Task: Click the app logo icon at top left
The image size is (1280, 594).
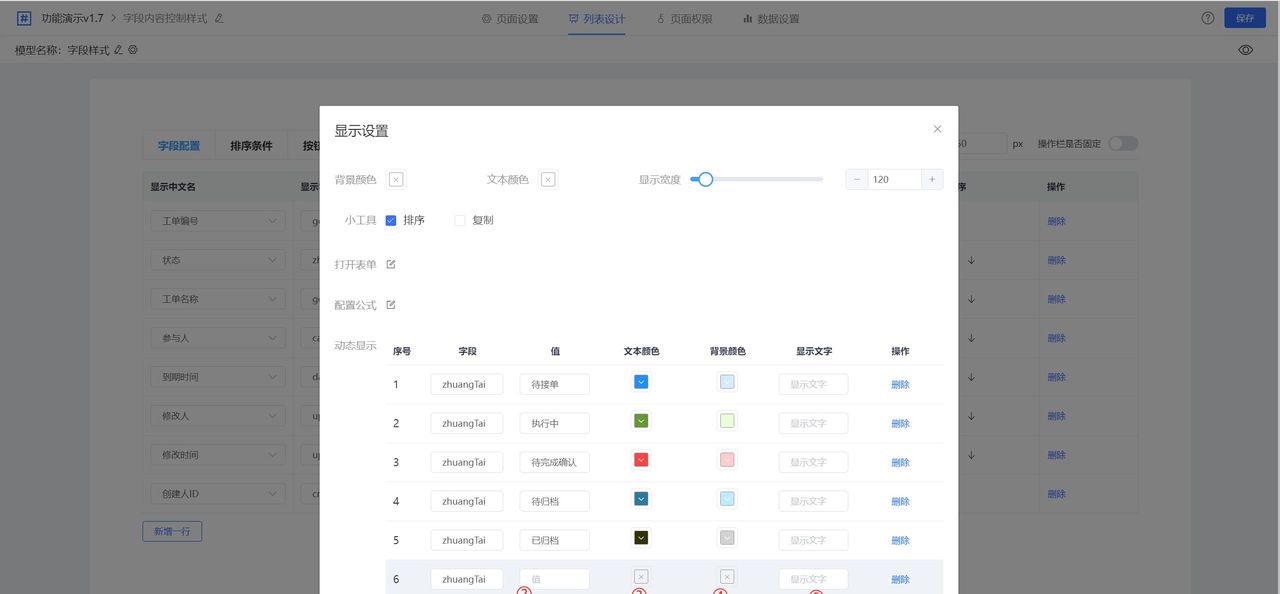Action: [22, 17]
